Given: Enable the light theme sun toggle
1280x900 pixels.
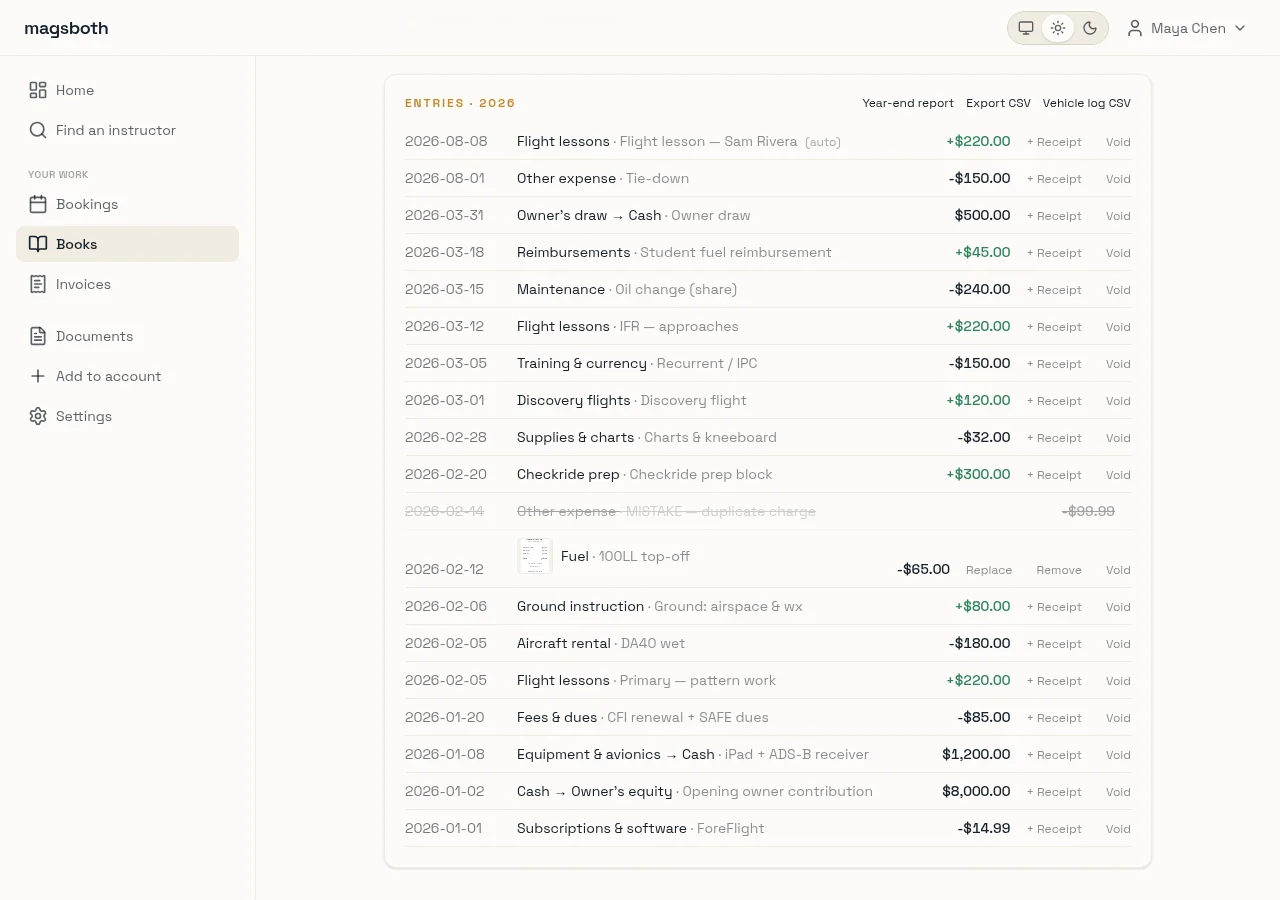Looking at the screenshot, I should pos(1058,28).
